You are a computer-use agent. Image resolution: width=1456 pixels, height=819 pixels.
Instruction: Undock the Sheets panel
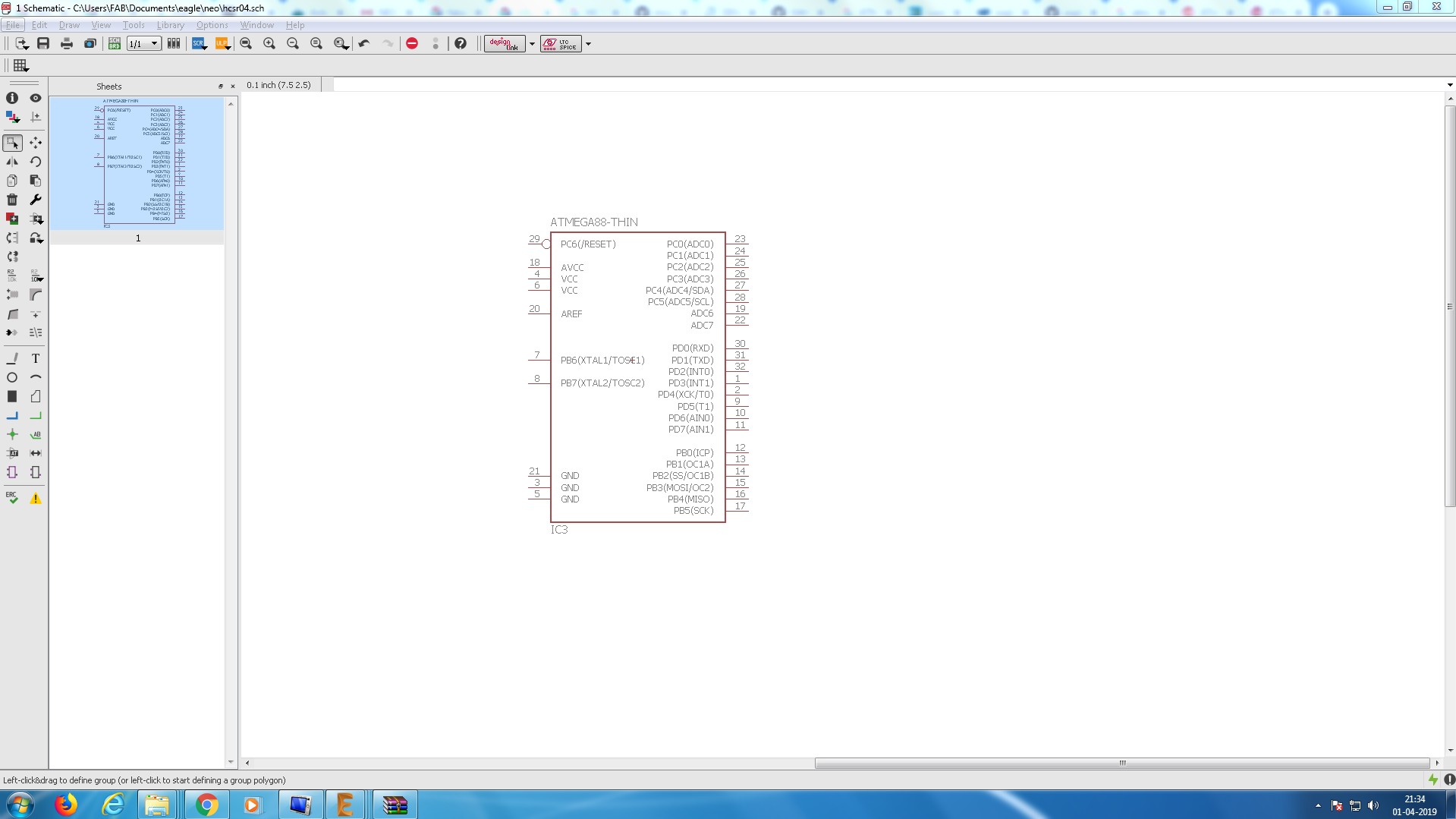pyautogui.click(x=221, y=87)
